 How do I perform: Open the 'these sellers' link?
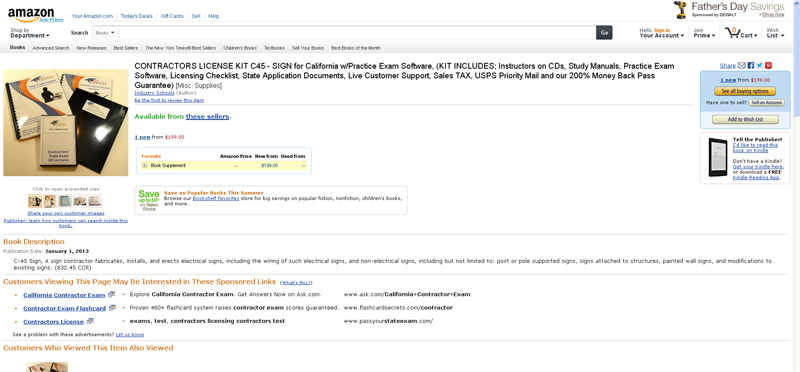tap(207, 117)
